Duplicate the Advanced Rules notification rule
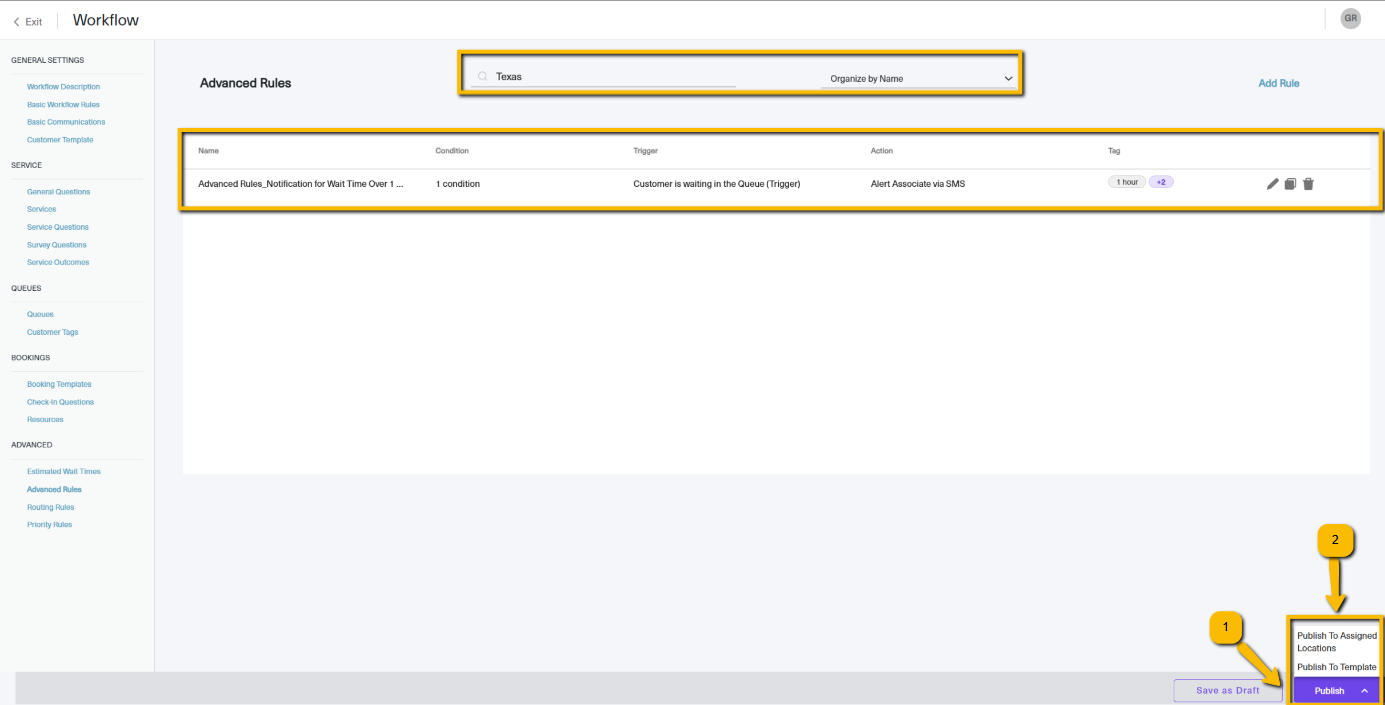The image size is (1385, 705). click(1290, 184)
